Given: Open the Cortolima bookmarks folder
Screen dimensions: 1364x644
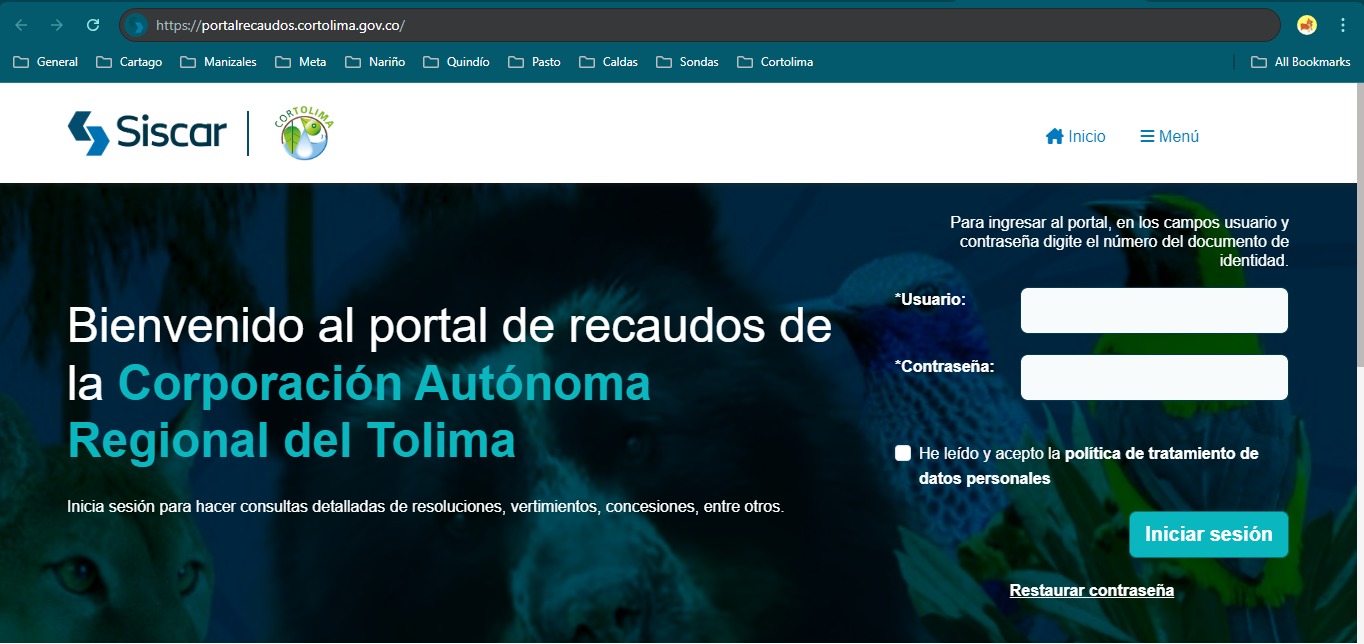Looking at the screenshot, I should 775,62.
